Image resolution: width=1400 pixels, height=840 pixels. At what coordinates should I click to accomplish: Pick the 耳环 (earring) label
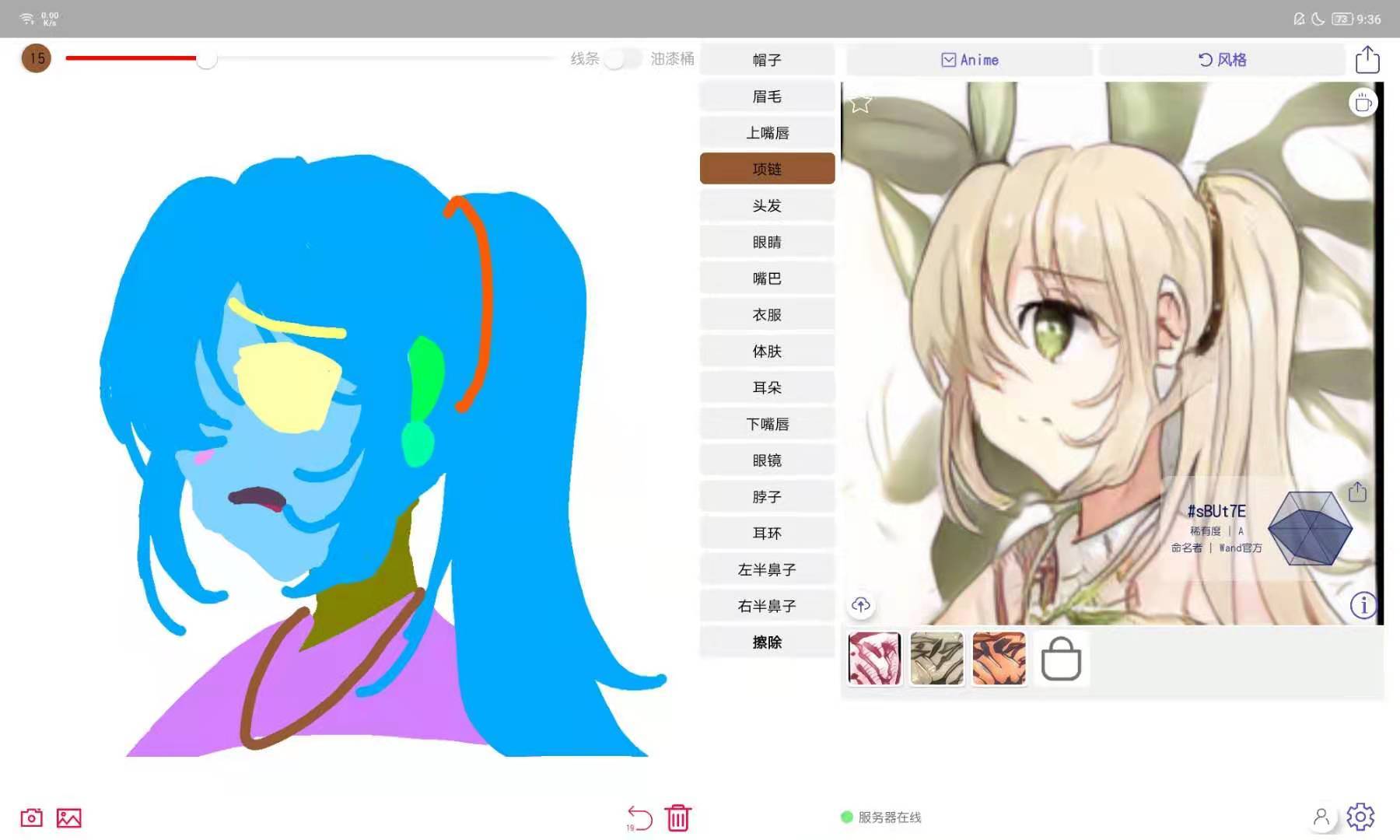pyautogui.click(x=767, y=534)
